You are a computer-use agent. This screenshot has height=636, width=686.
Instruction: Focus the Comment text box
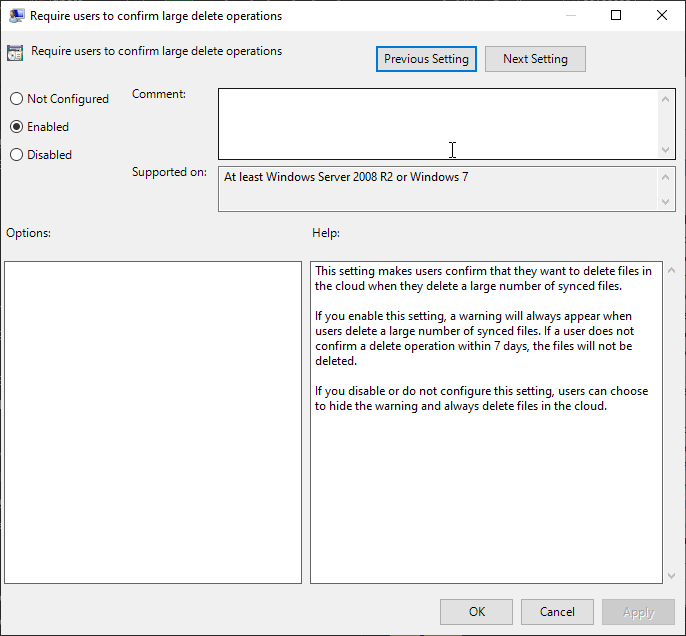click(438, 123)
